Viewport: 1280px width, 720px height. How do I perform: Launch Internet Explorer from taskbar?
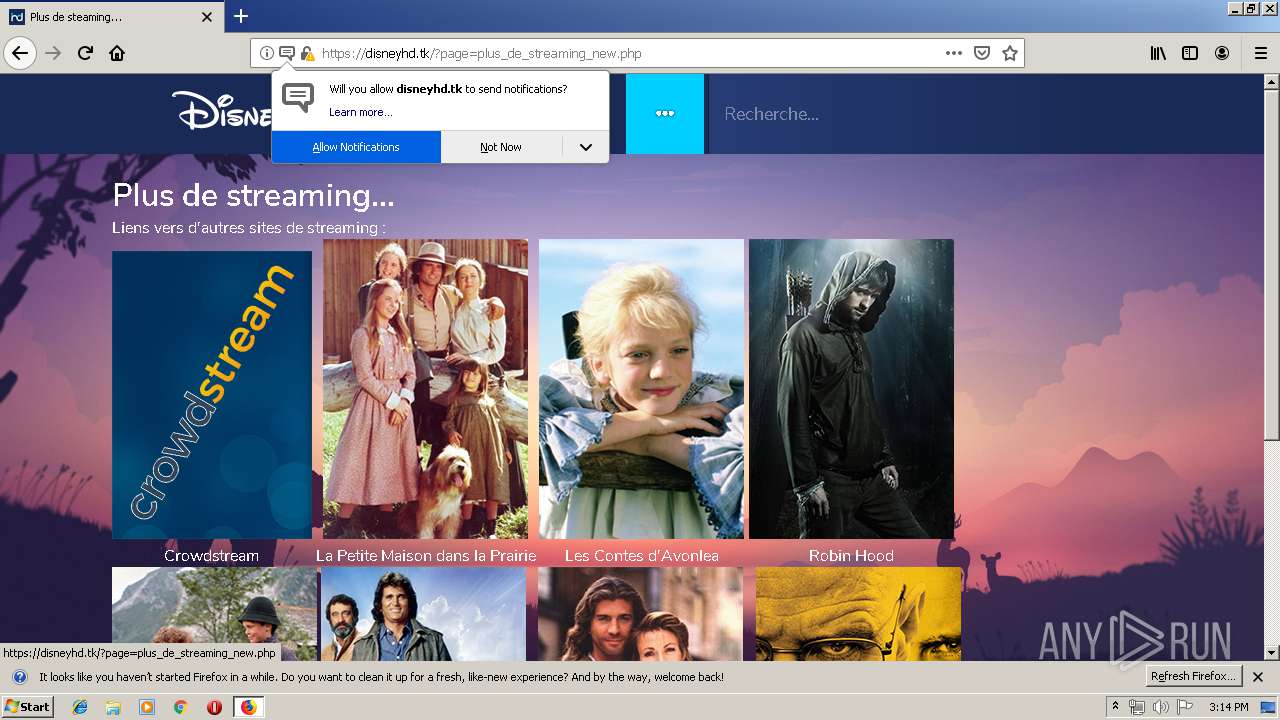click(80, 707)
